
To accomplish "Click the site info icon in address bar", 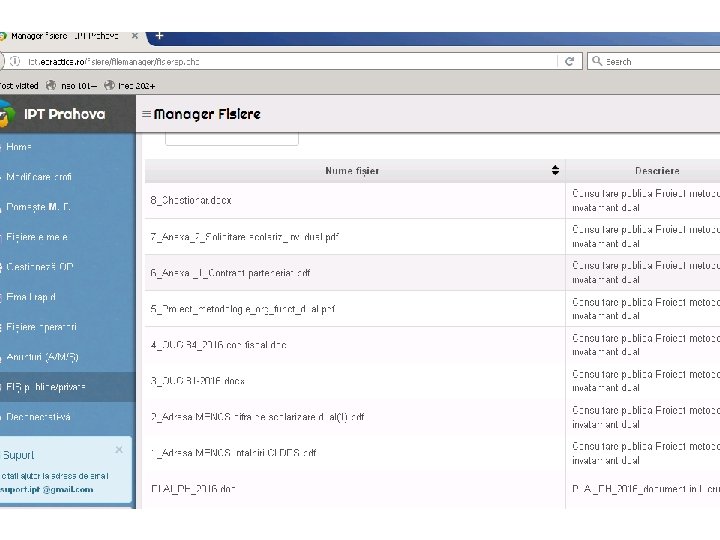I will click(15, 62).
